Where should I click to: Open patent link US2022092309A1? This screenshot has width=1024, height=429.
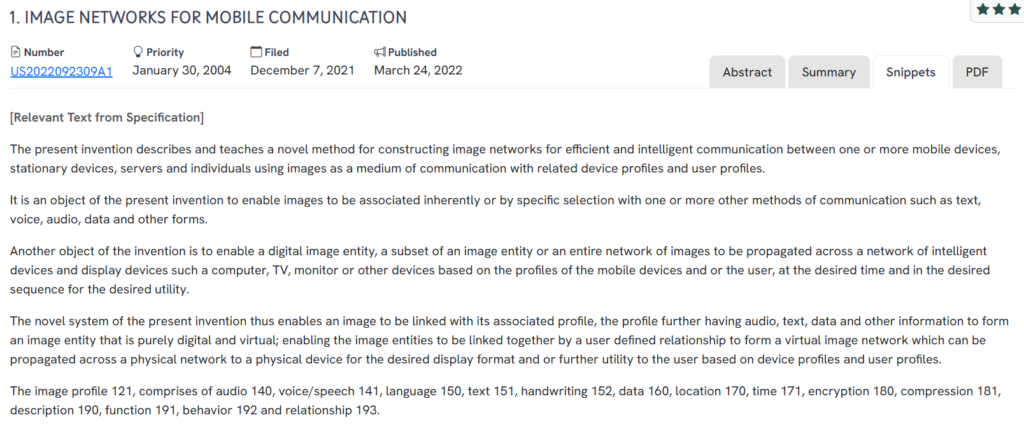[61, 71]
